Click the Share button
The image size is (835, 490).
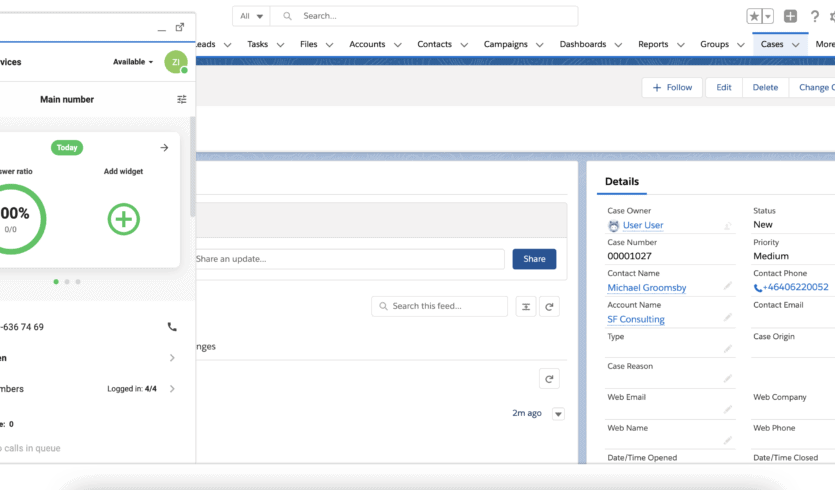534,259
